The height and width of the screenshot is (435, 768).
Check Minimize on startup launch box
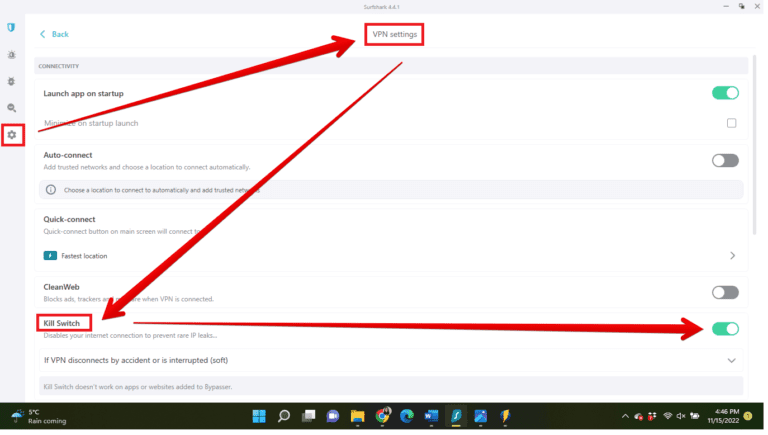731,123
